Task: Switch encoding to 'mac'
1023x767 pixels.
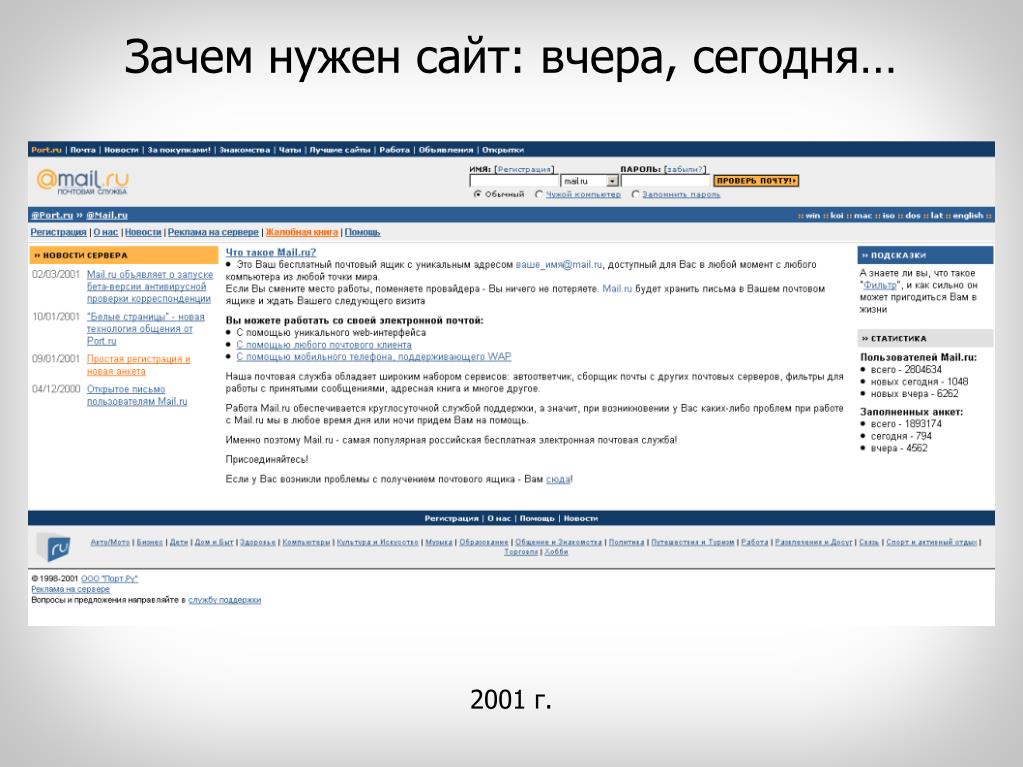Action: click(863, 216)
